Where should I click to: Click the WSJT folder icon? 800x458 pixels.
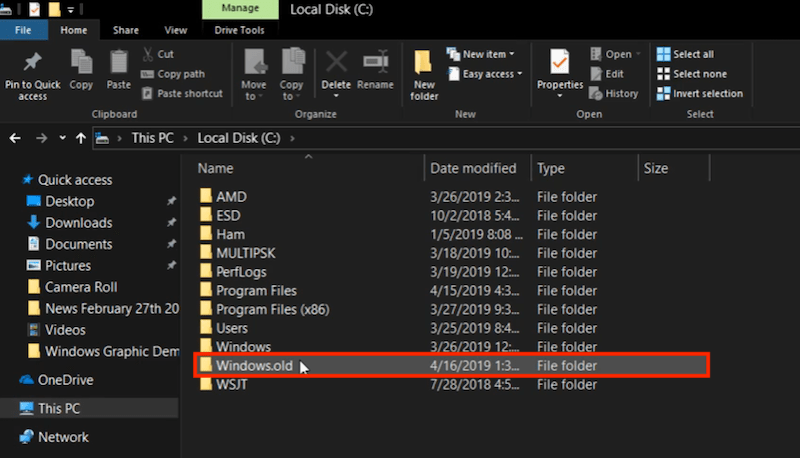coord(206,384)
